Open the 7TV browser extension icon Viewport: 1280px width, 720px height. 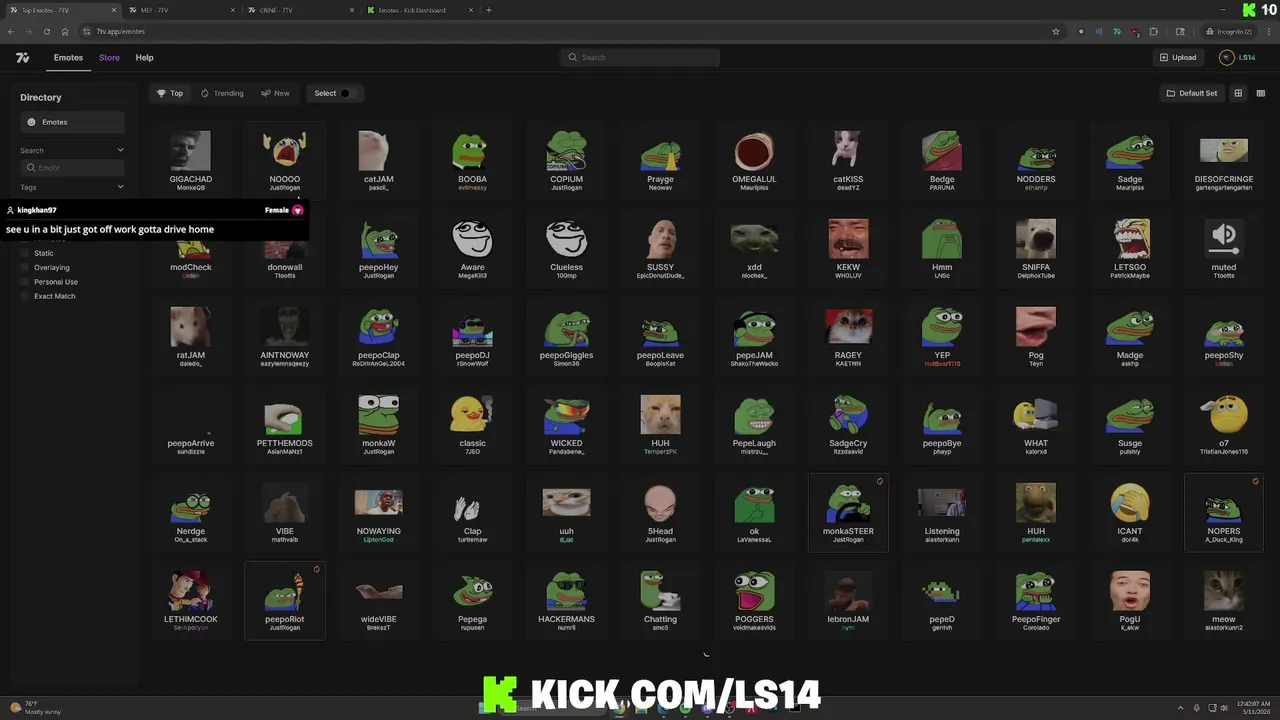coord(1117,31)
